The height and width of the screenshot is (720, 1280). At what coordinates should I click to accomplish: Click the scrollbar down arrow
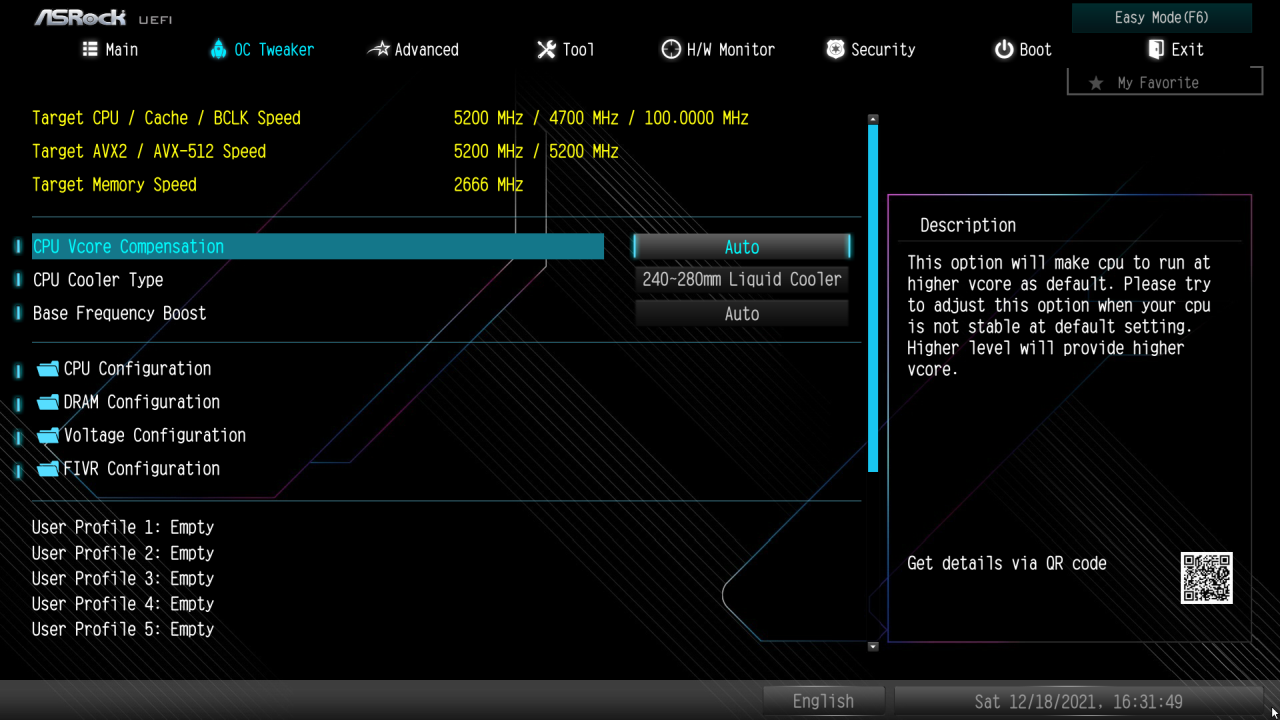[x=873, y=647]
